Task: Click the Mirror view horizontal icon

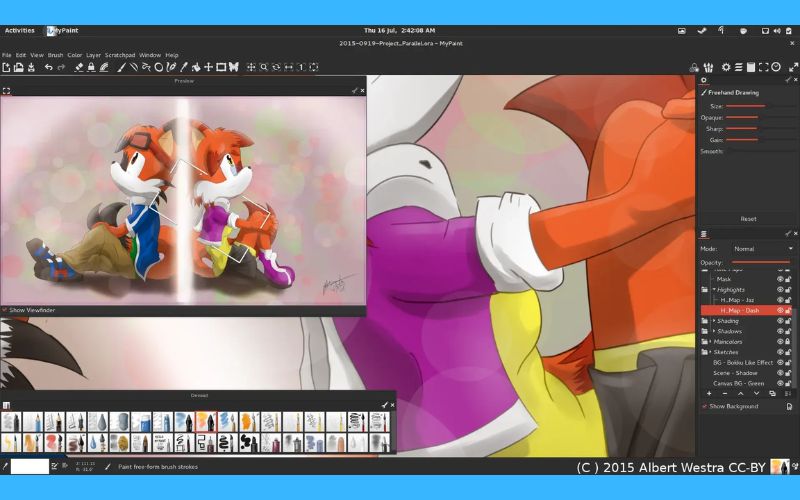Action: pos(289,67)
